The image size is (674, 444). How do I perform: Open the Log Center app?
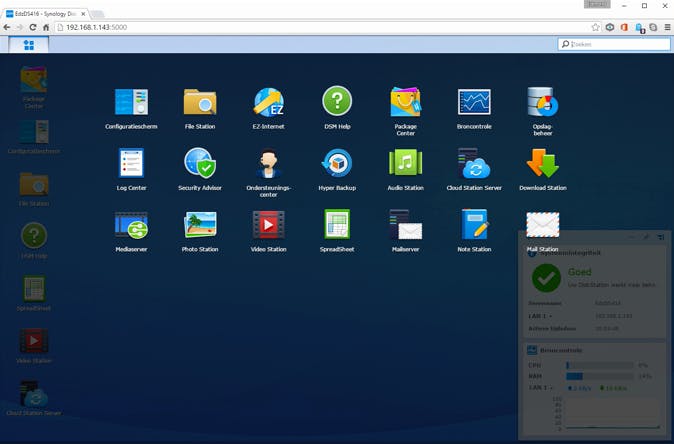[x=131, y=163]
